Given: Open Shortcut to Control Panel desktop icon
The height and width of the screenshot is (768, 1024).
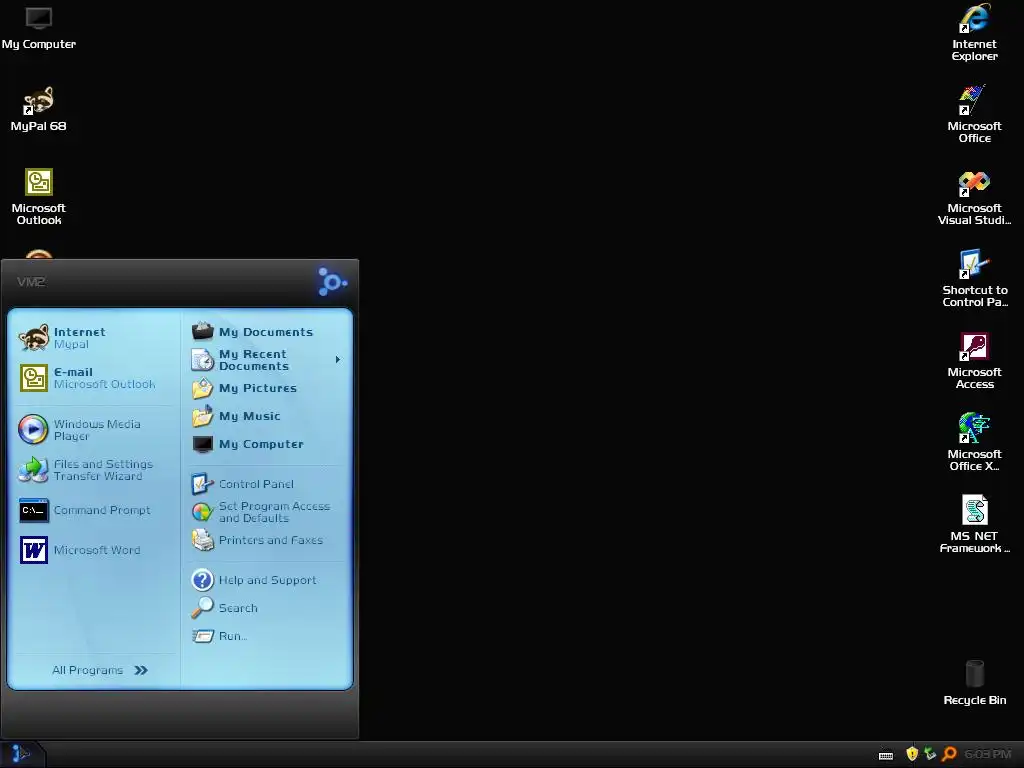Looking at the screenshot, I should tap(974, 279).
